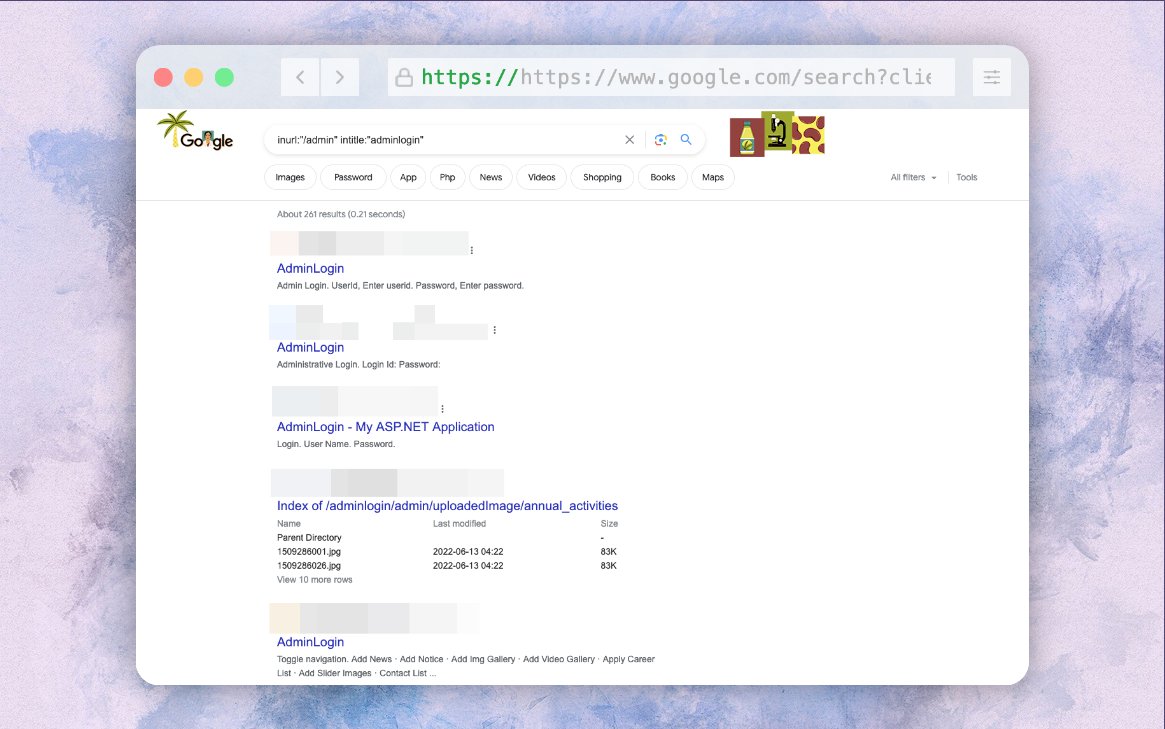
Task: Go forward with the browser forward arrow
Action: (x=340, y=77)
